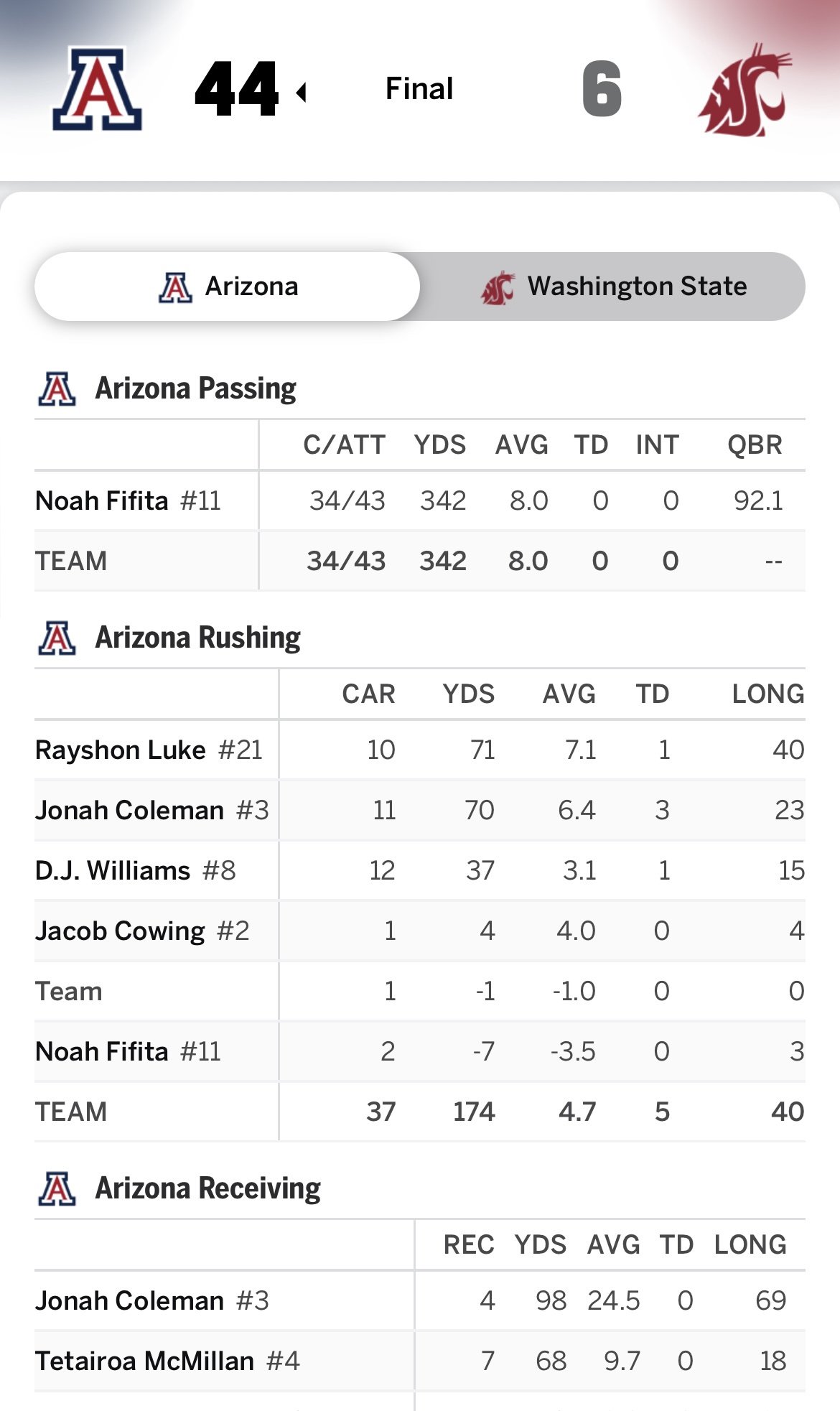840x1411 pixels.
Task: Click the Arizona logo beside Arizona Receiving
Action: [57, 1188]
